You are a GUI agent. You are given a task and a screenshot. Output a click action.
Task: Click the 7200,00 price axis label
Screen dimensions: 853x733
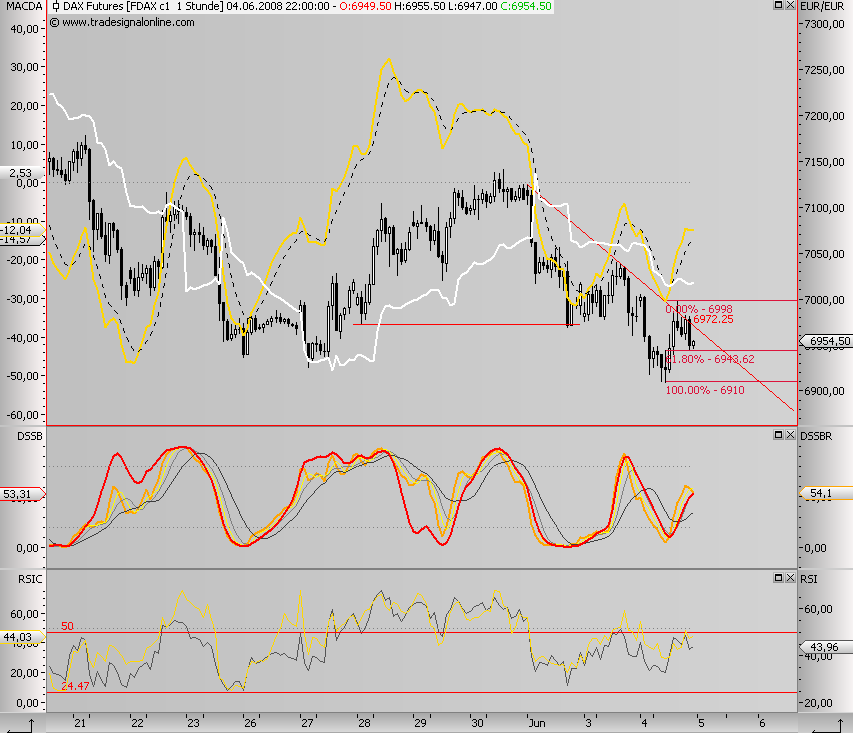tap(825, 116)
